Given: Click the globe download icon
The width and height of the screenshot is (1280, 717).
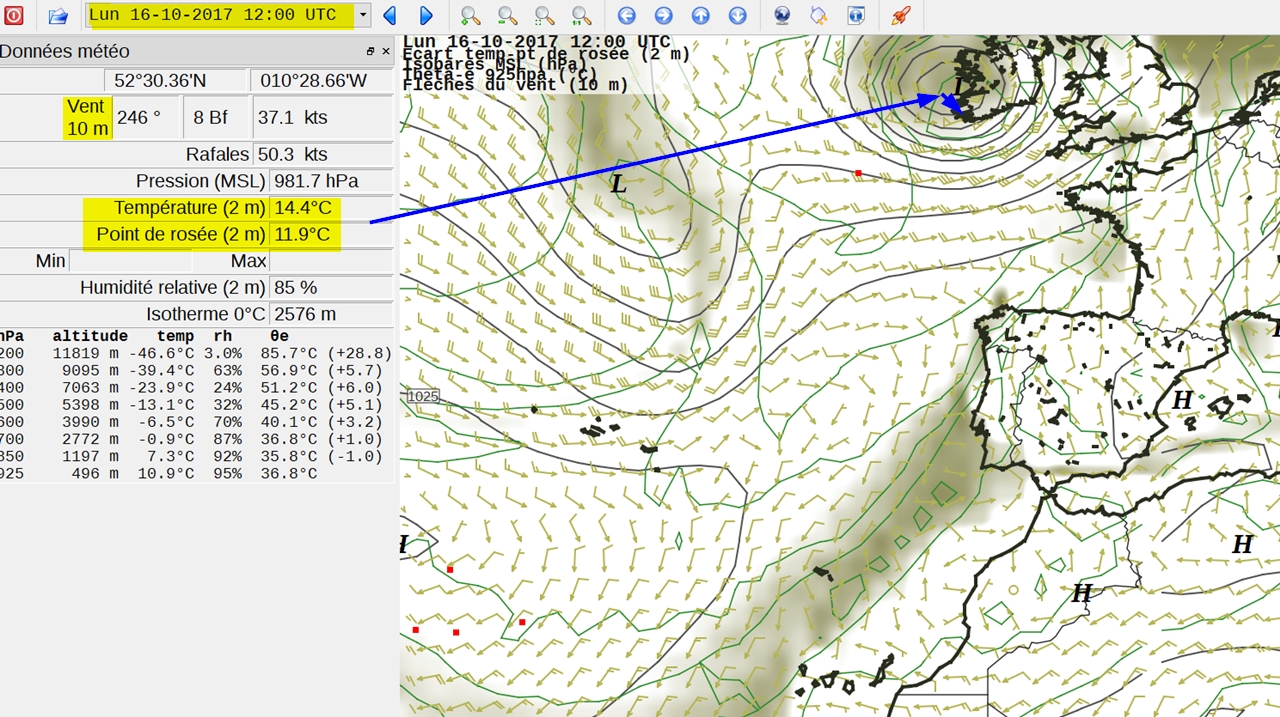Looking at the screenshot, I should [782, 15].
